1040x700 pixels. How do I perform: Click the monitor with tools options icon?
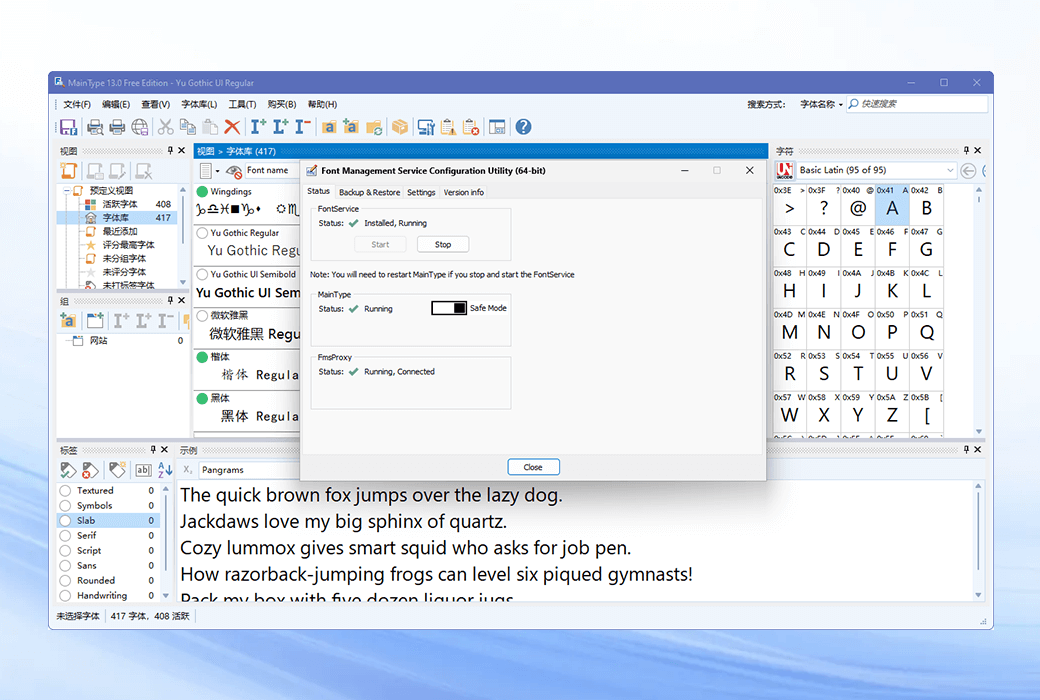click(x=426, y=127)
